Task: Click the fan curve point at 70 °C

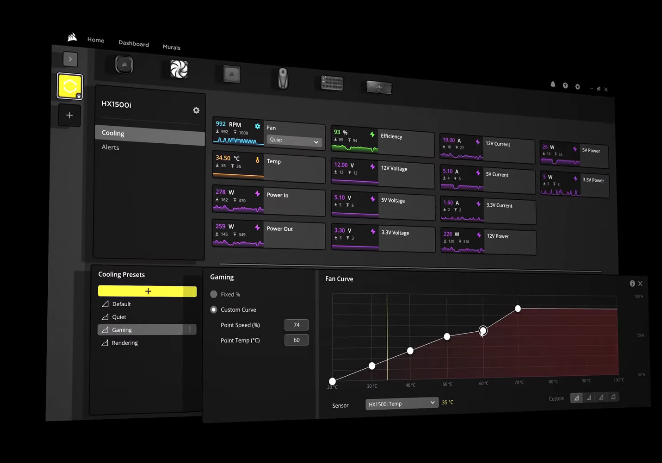Action: tap(518, 309)
